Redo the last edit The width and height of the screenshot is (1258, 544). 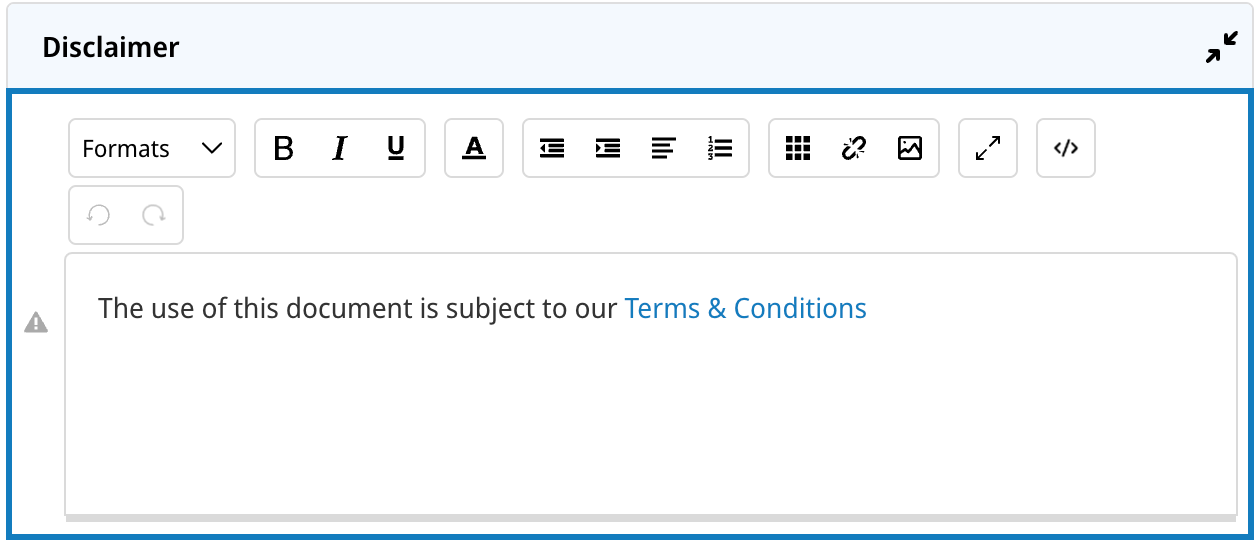(x=154, y=215)
